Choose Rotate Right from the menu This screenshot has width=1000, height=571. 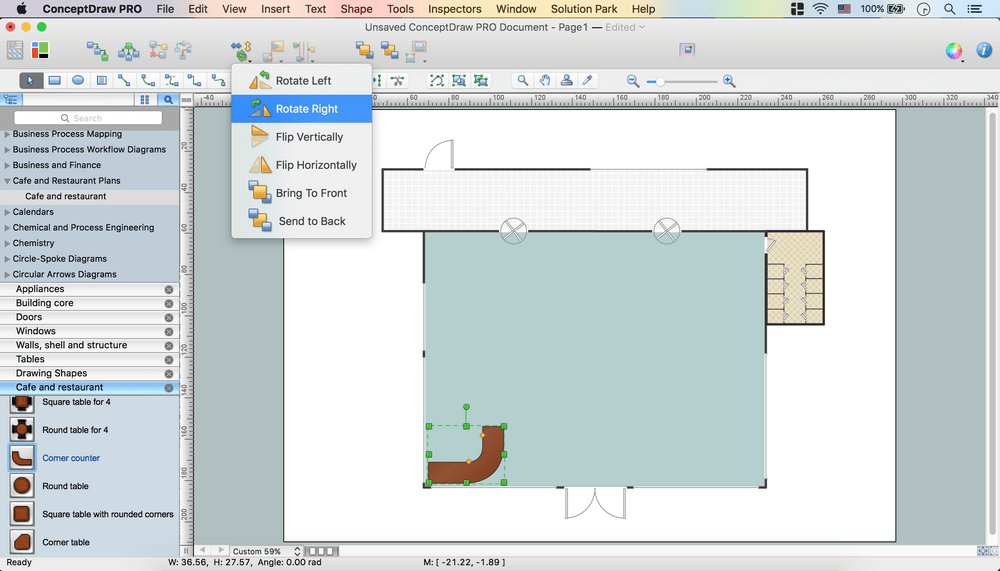pos(306,109)
